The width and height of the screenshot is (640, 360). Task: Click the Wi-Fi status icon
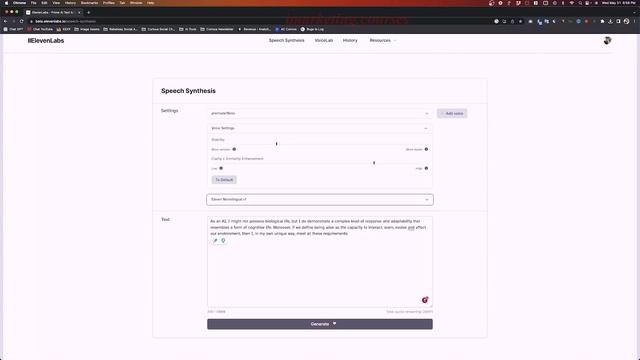tap(571, 3)
